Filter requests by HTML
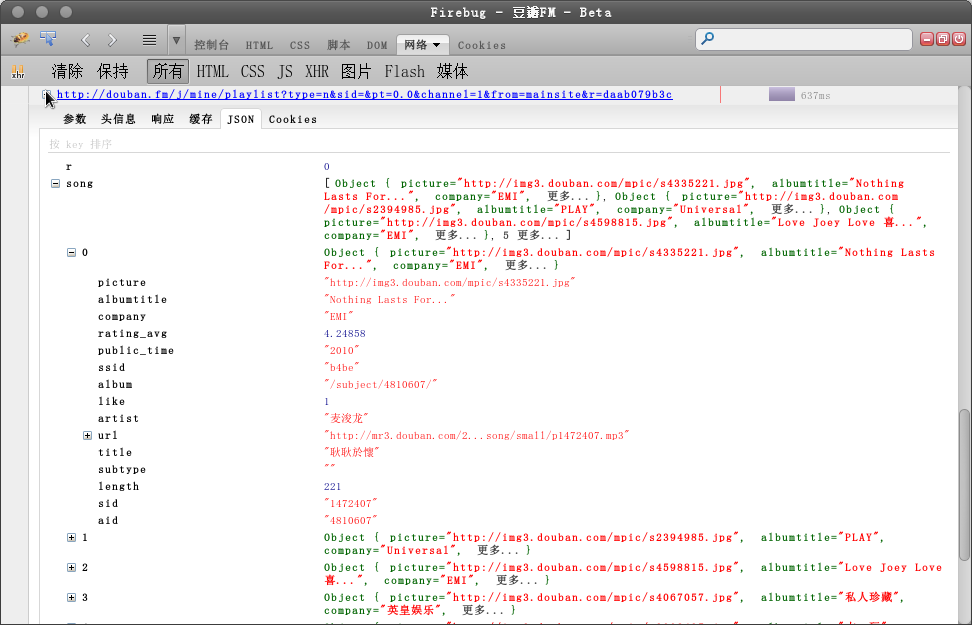Image resolution: width=972 pixels, height=625 pixels. [x=213, y=71]
